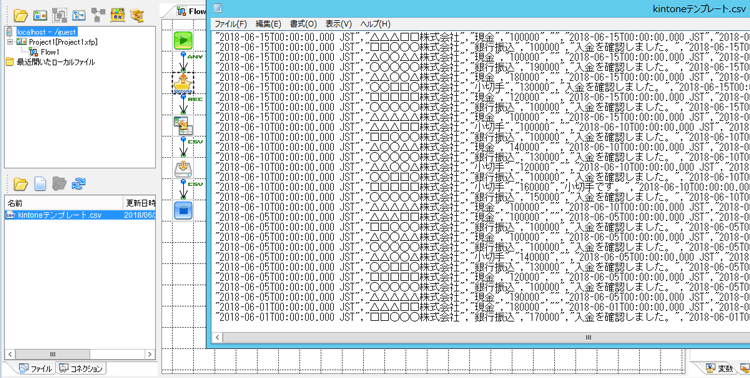
Task: Collapse the Project1[Project1.xfp] tree node
Action: point(10,42)
